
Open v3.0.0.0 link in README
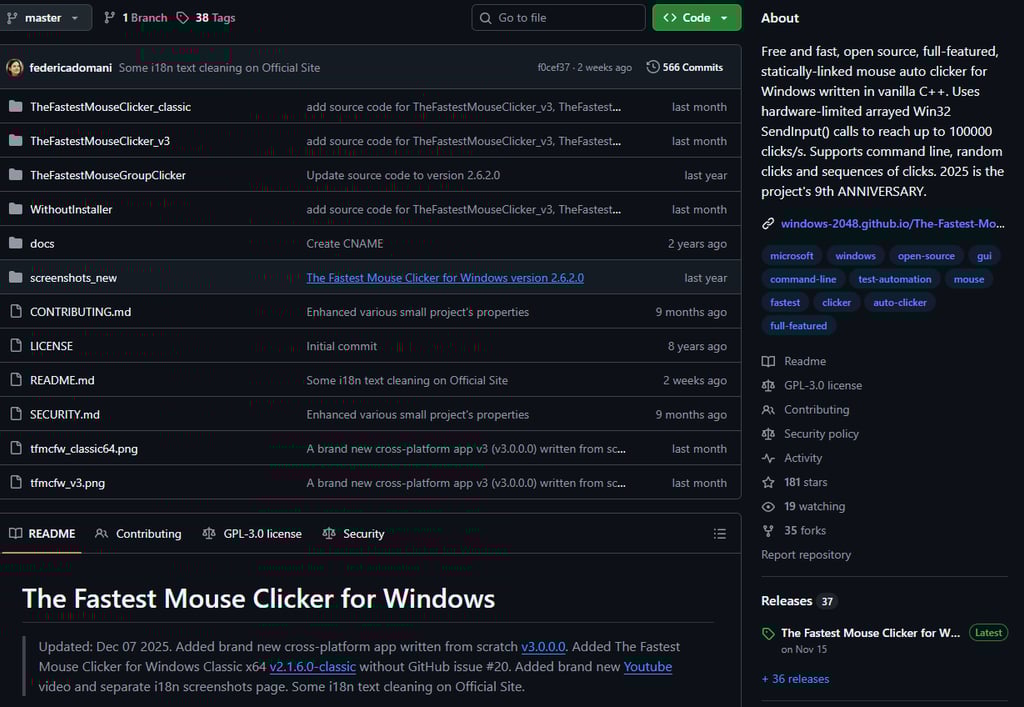point(543,647)
